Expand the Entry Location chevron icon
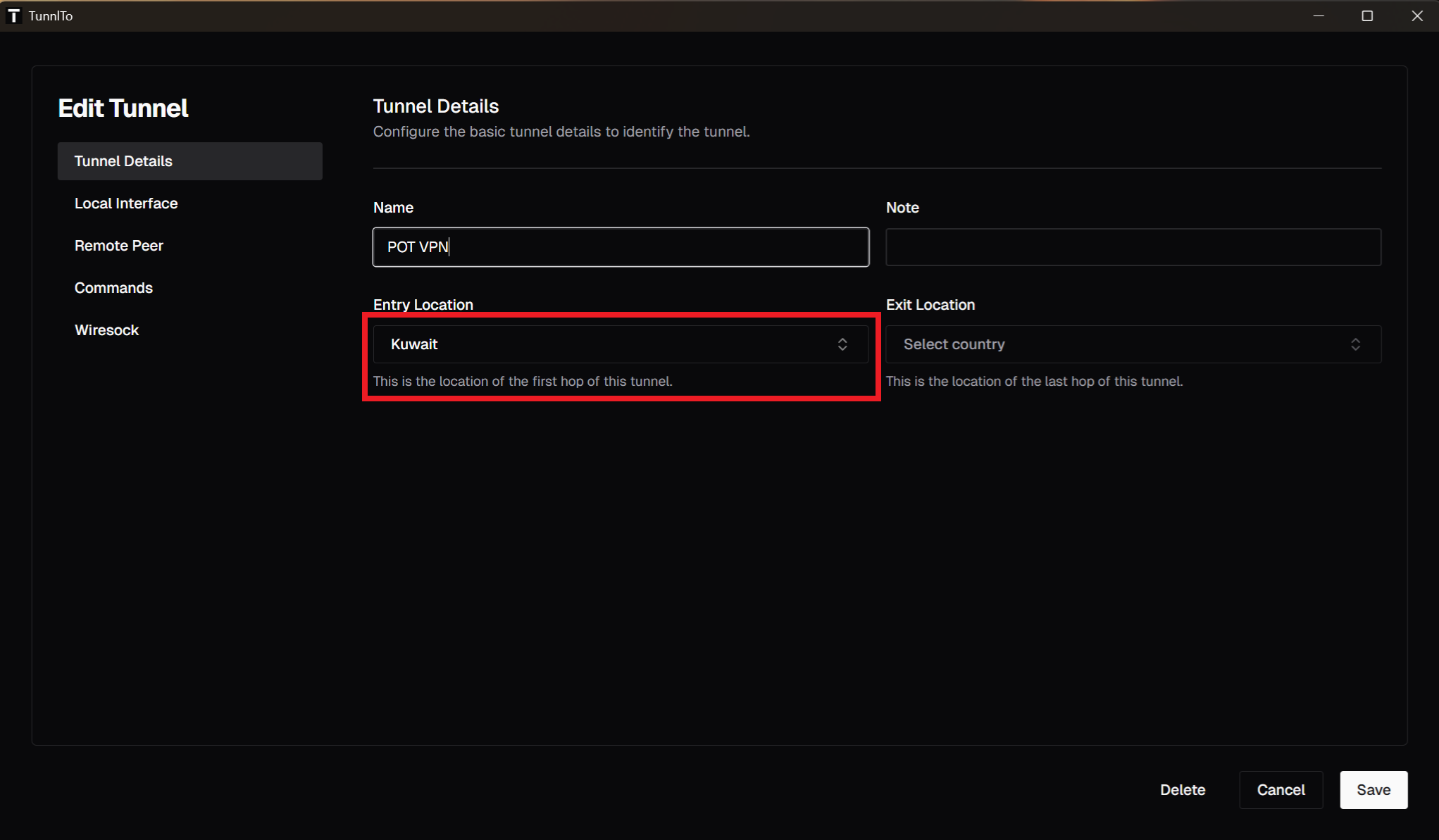This screenshot has height=840, width=1439. click(x=842, y=344)
